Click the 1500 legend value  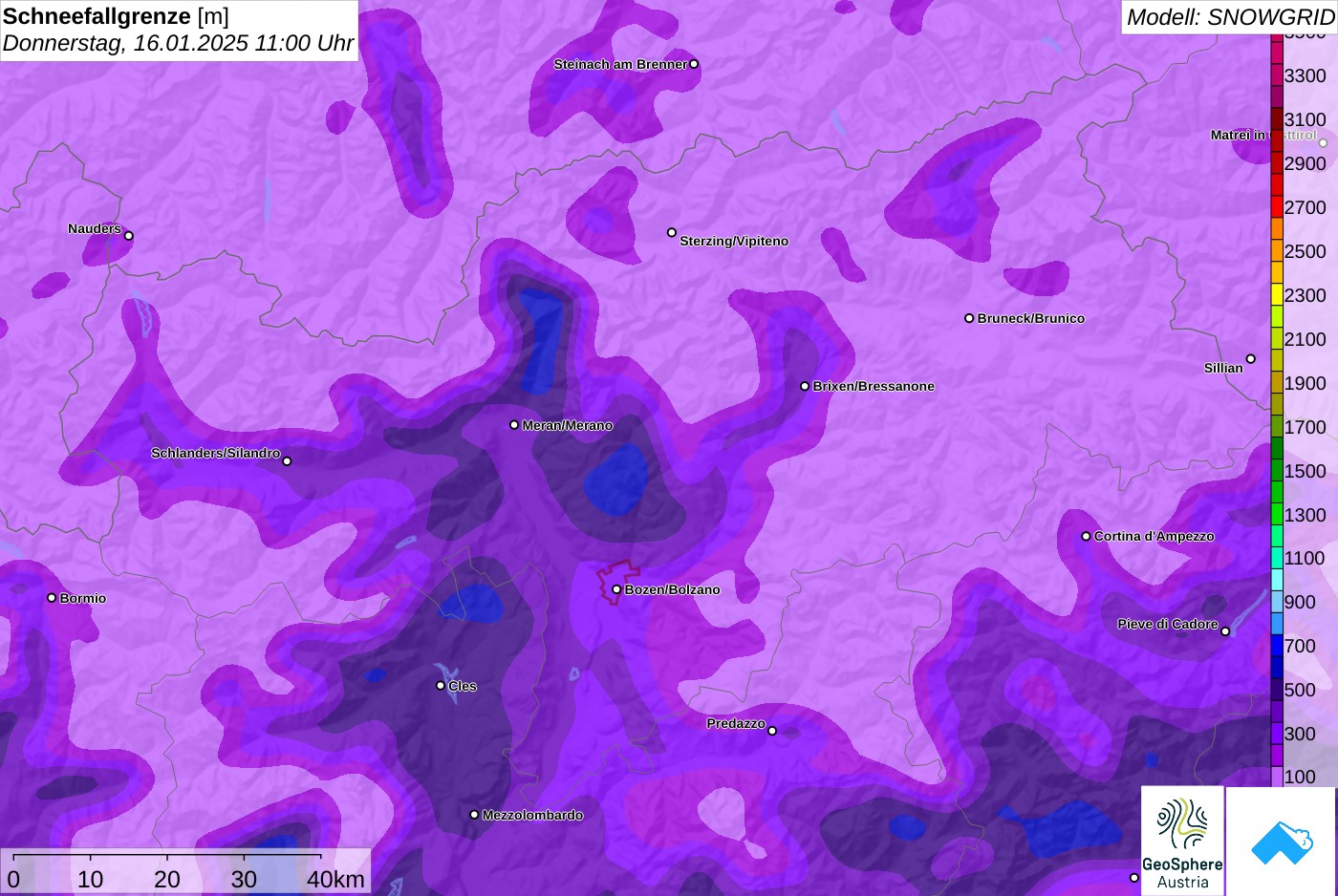(x=1305, y=471)
